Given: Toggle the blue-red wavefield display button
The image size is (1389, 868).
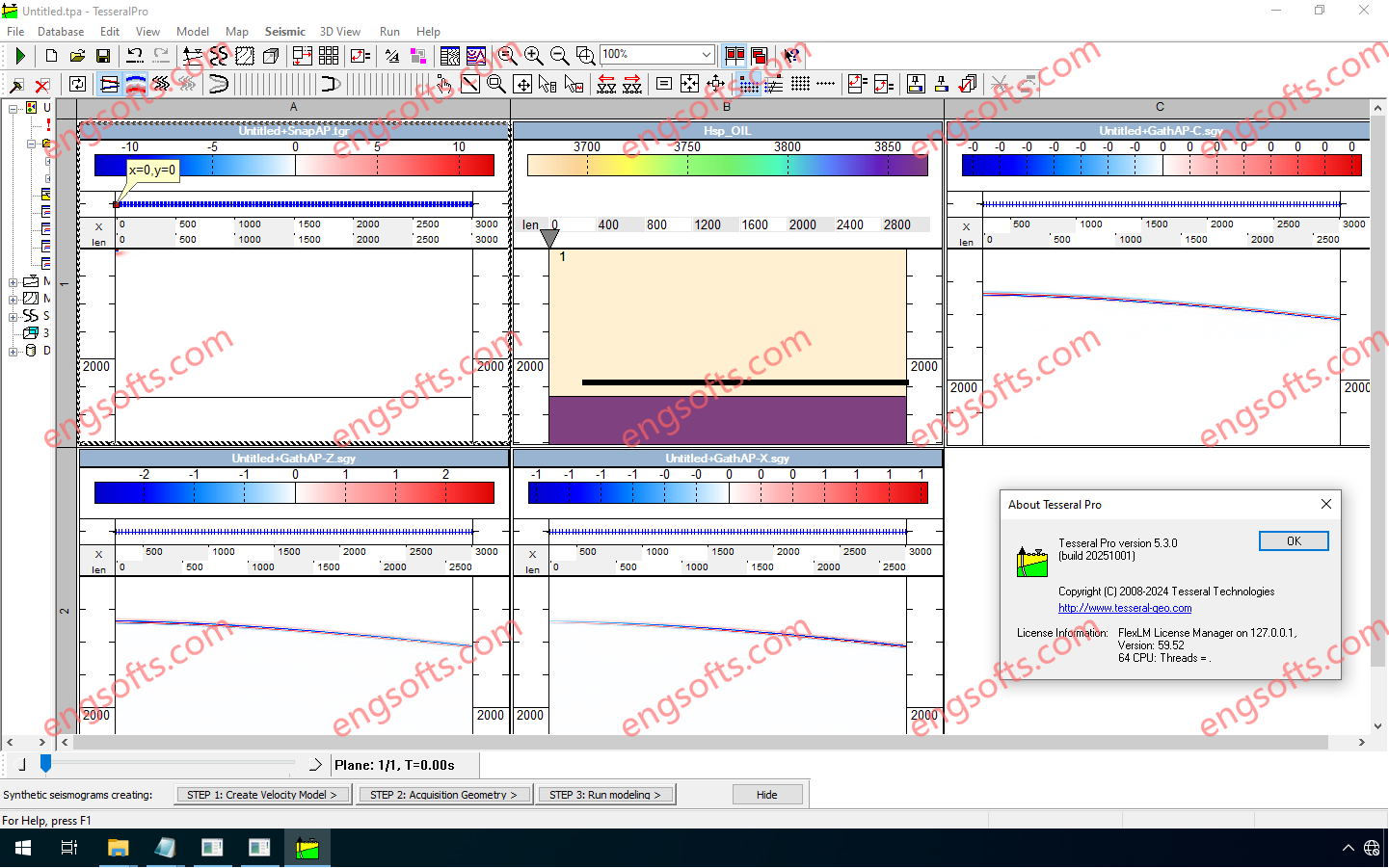Looking at the screenshot, I should pos(136,85).
